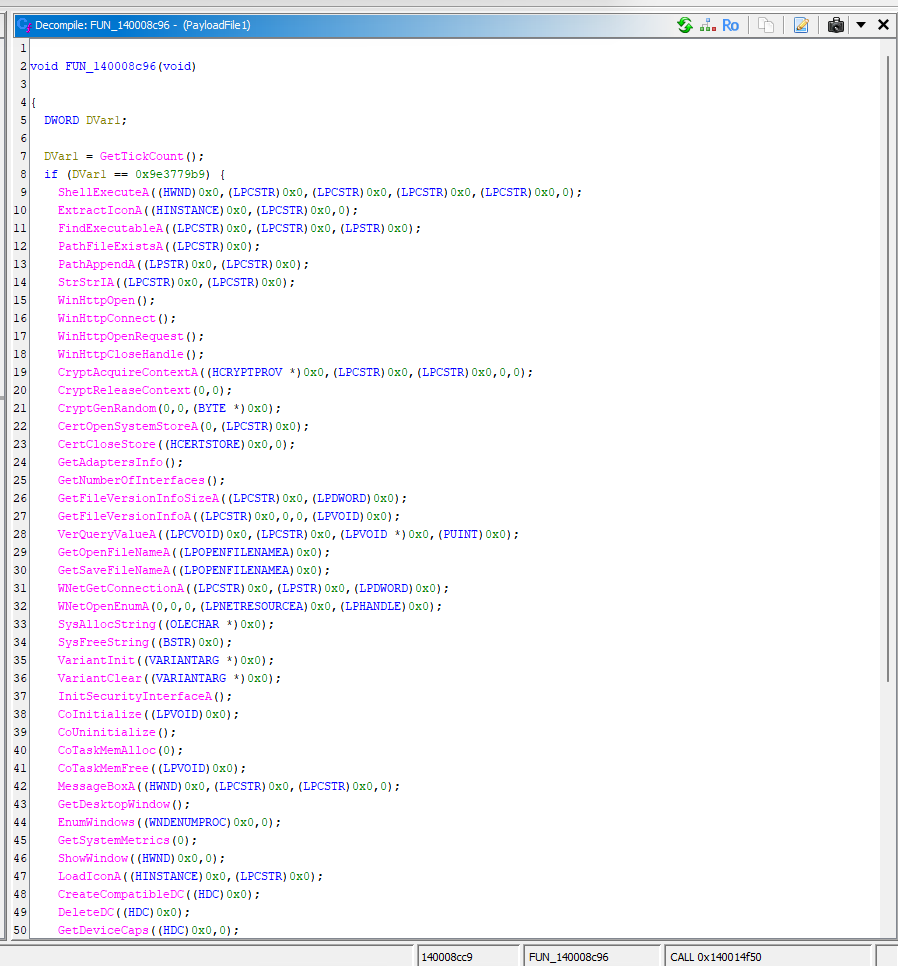Image resolution: width=898 pixels, height=966 pixels.
Task: Select CryptReleaseContext call
Action: click(124, 390)
